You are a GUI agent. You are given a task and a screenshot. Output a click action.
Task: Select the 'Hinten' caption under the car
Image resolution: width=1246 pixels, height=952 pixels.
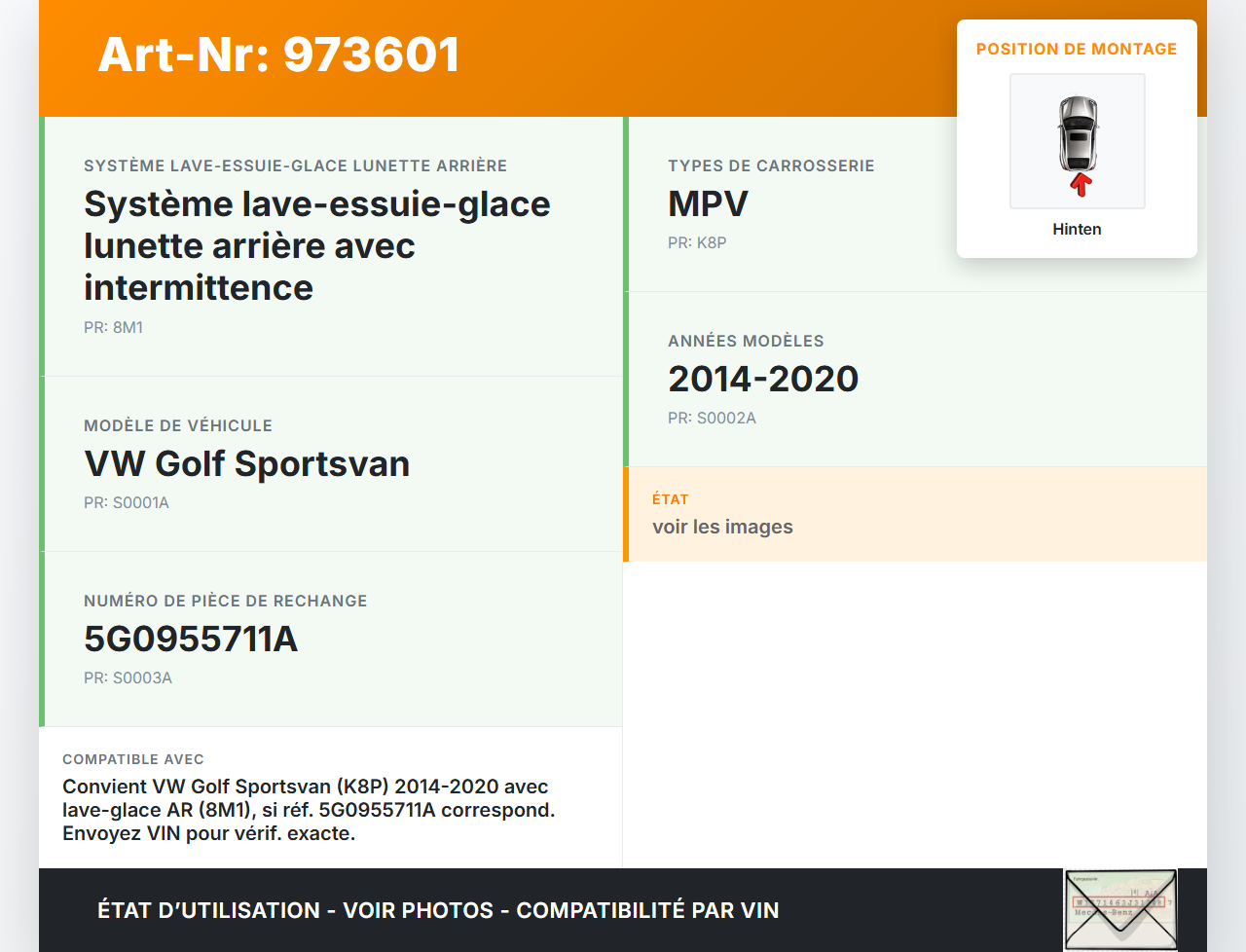click(x=1077, y=229)
